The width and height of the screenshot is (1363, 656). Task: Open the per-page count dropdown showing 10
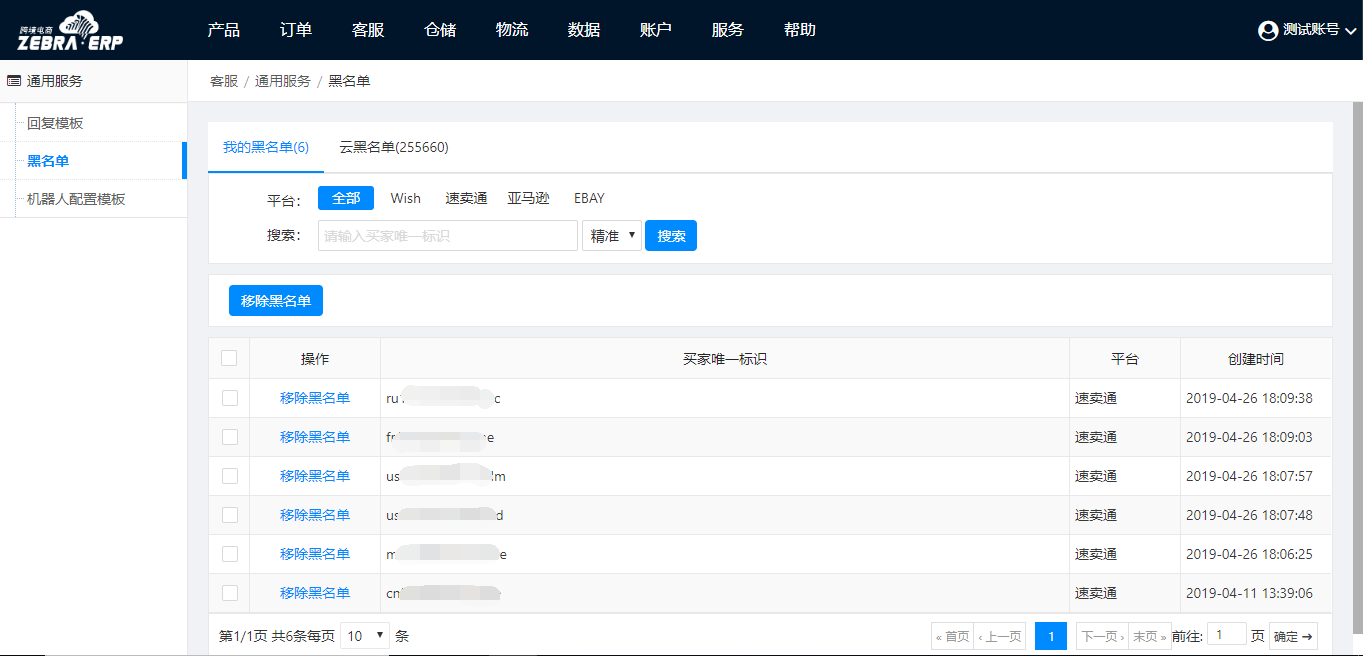pyautogui.click(x=365, y=636)
